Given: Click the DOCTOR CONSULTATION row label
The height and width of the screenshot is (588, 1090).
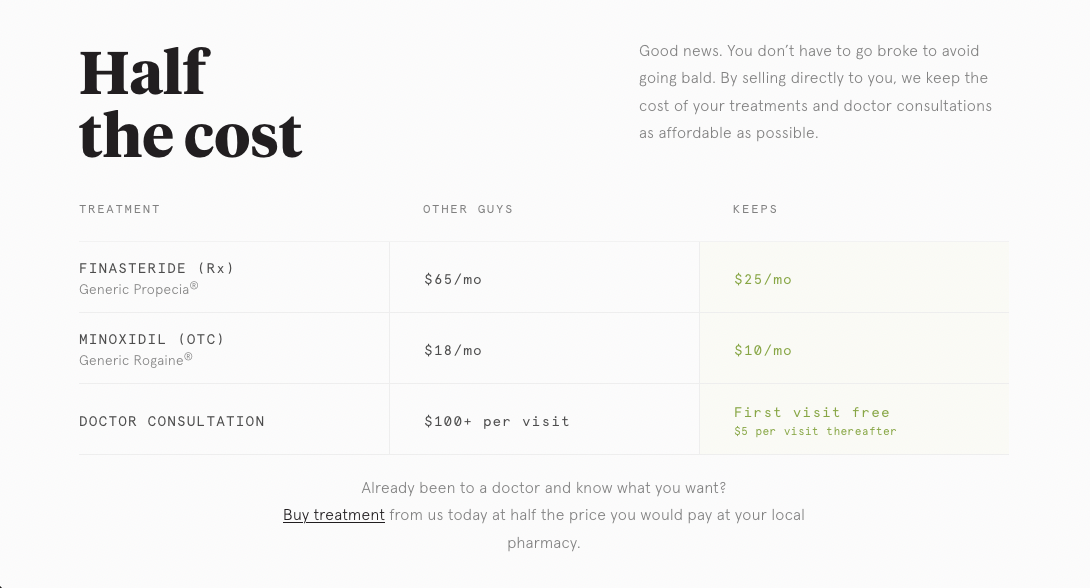Looking at the screenshot, I should [172, 422].
